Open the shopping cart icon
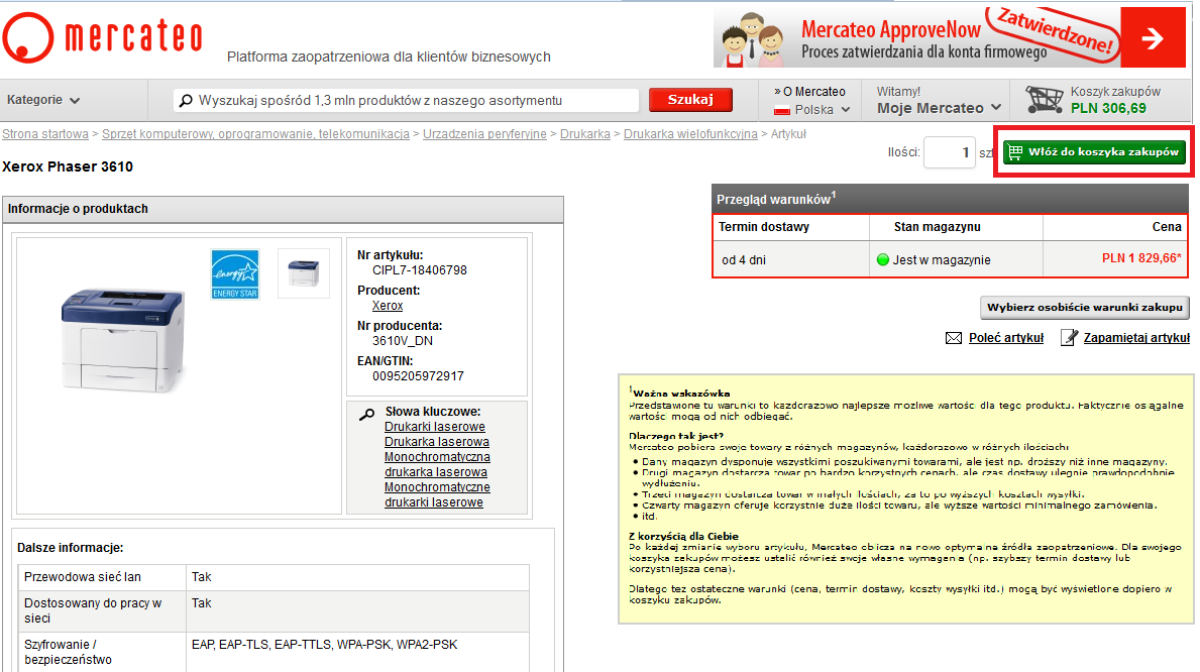 click(x=1045, y=99)
